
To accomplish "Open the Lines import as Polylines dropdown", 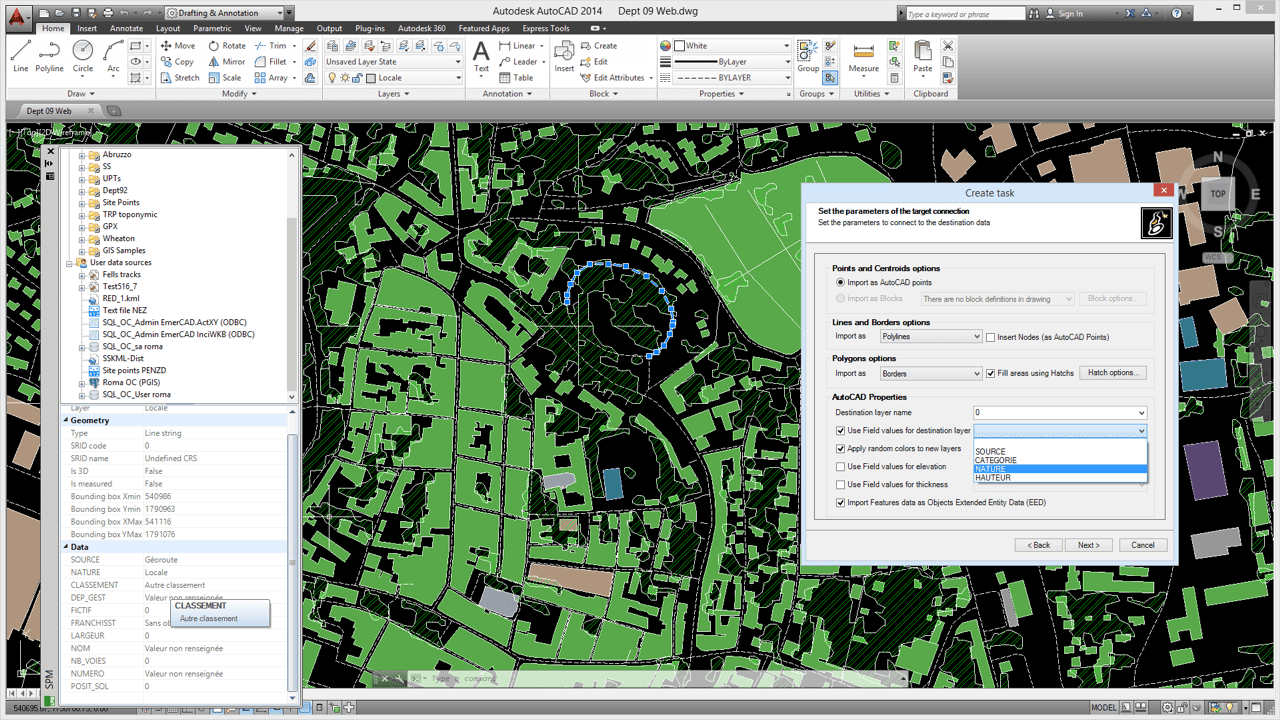I will [931, 337].
